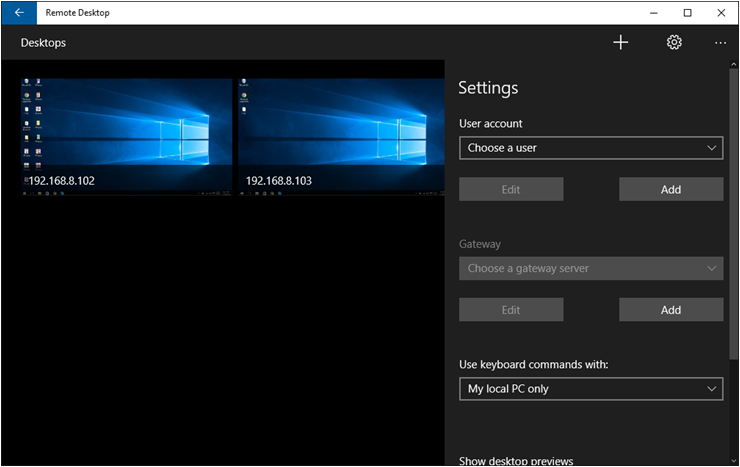740x467 pixels.
Task: Click Edit button under Gateway
Action: point(511,310)
